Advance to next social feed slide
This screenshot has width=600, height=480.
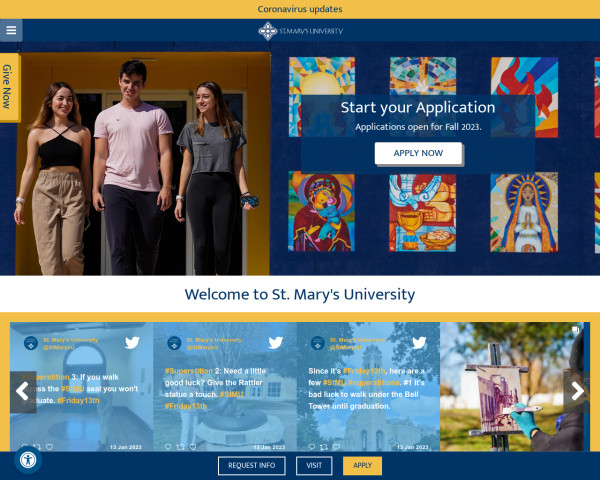click(576, 391)
